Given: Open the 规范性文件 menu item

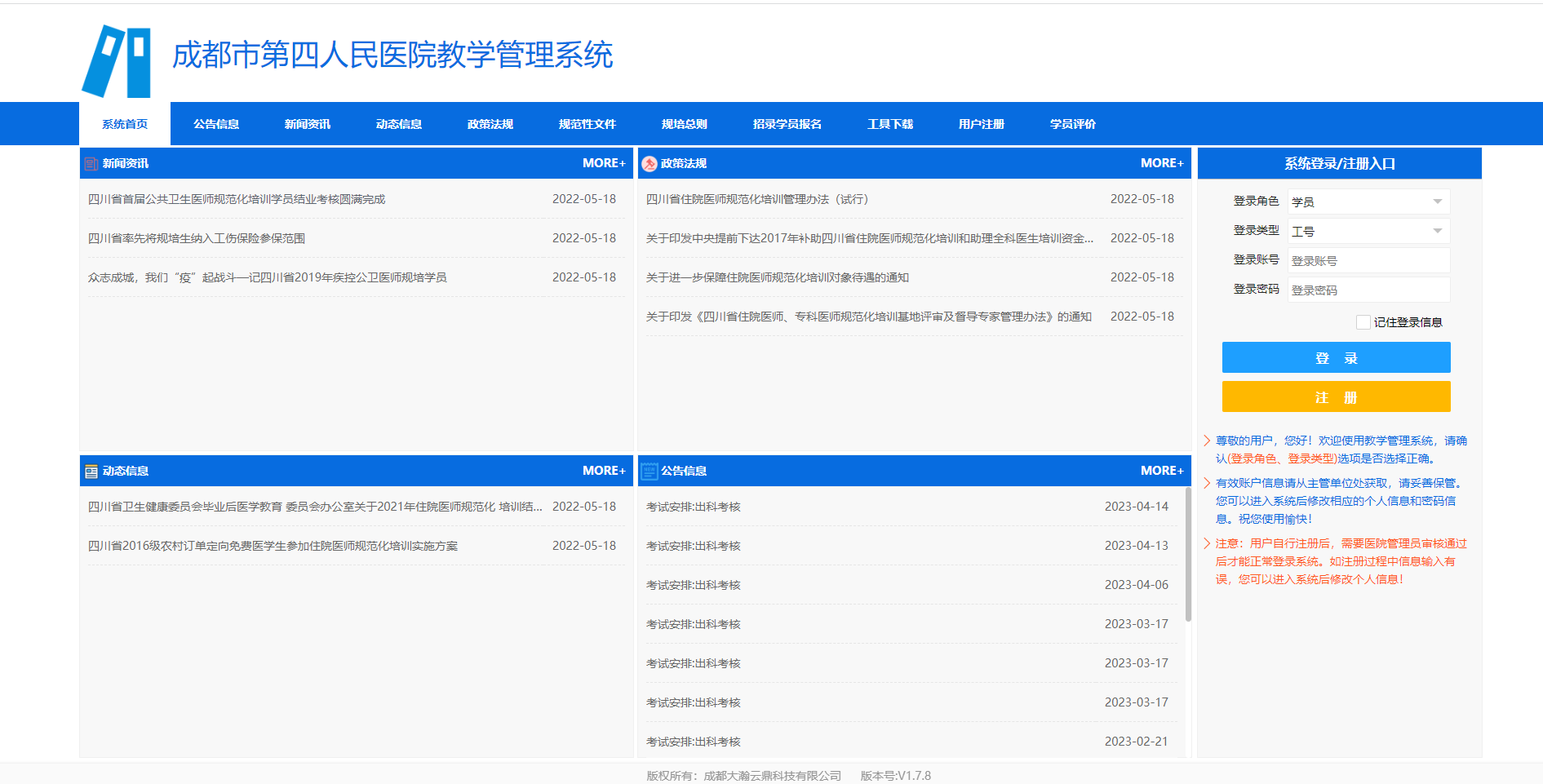Looking at the screenshot, I should click(587, 124).
